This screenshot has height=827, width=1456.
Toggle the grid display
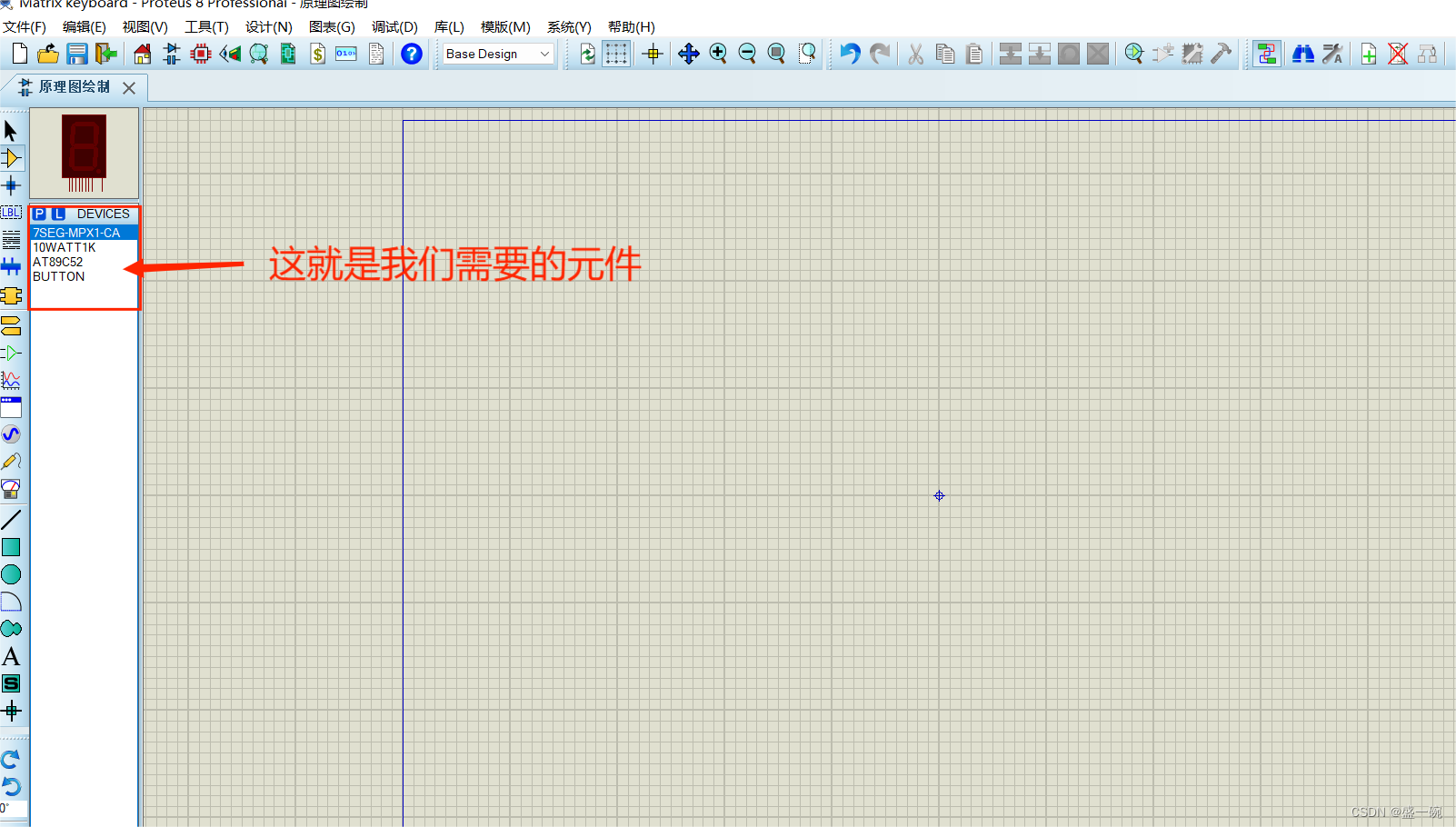[x=616, y=54]
